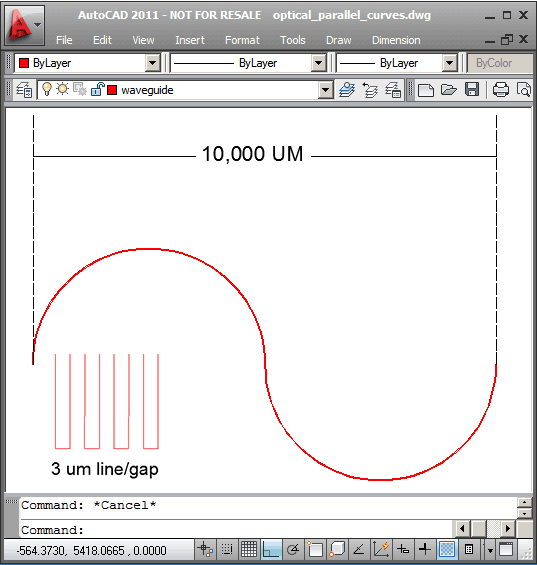This screenshot has height=565, width=537.
Task: Click the Layer Previous icon
Action: tap(370, 90)
